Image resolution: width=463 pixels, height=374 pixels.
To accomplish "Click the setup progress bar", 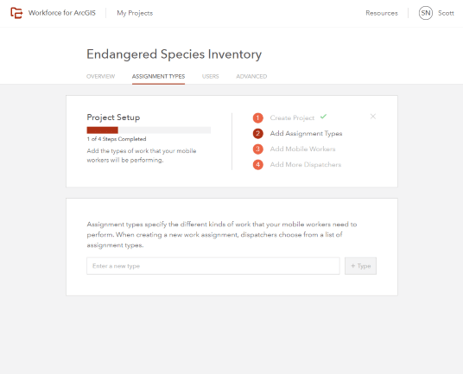I will tap(149, 130).
